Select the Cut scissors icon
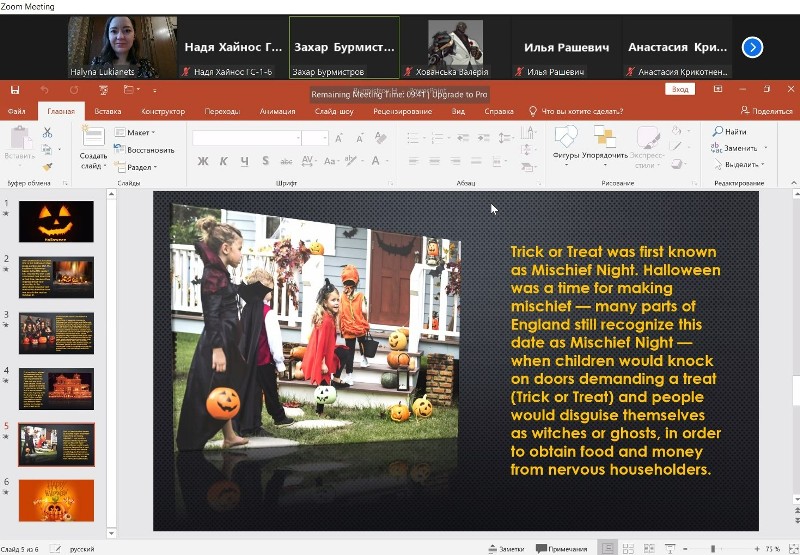This screenshot has height=555, width=800. 47,133
